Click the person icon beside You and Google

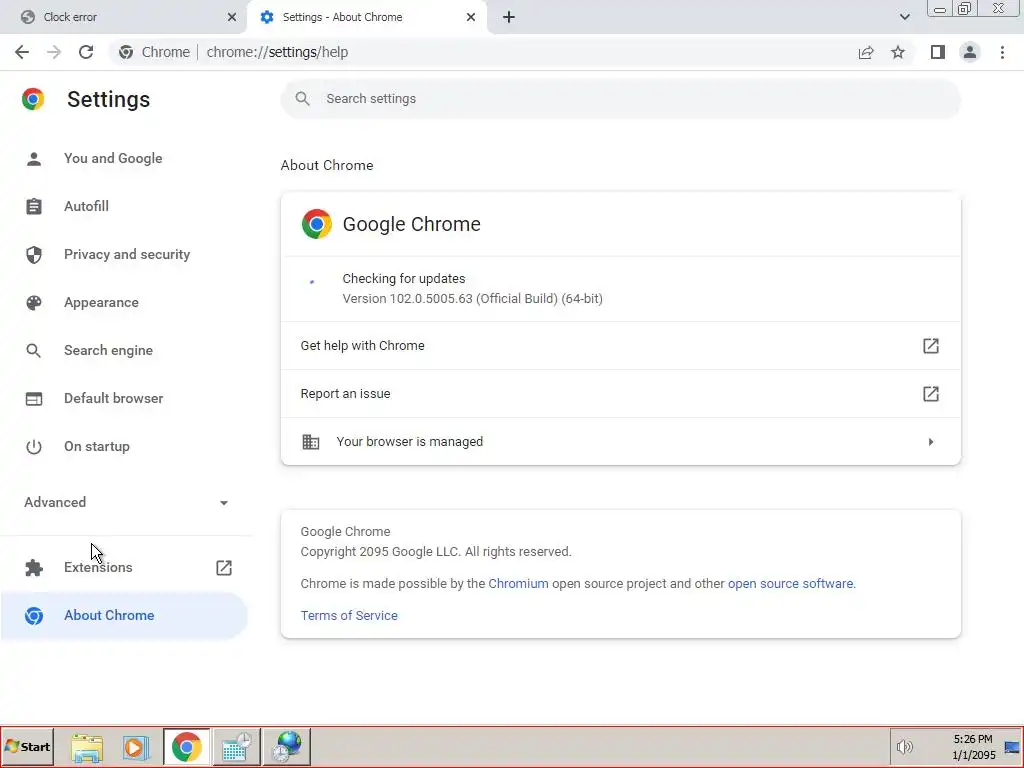[34, 159]
